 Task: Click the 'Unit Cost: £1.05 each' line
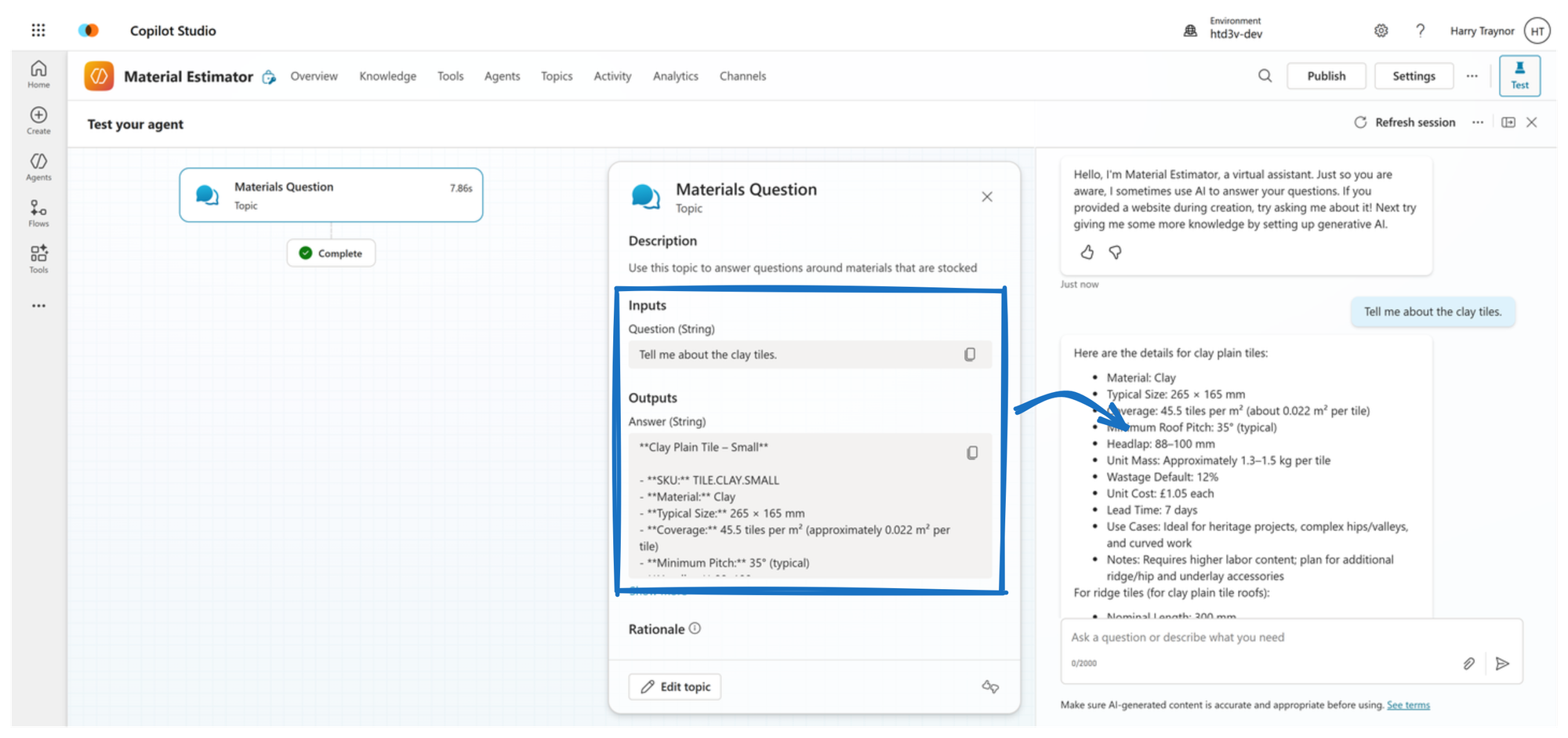click(1160, 493)
